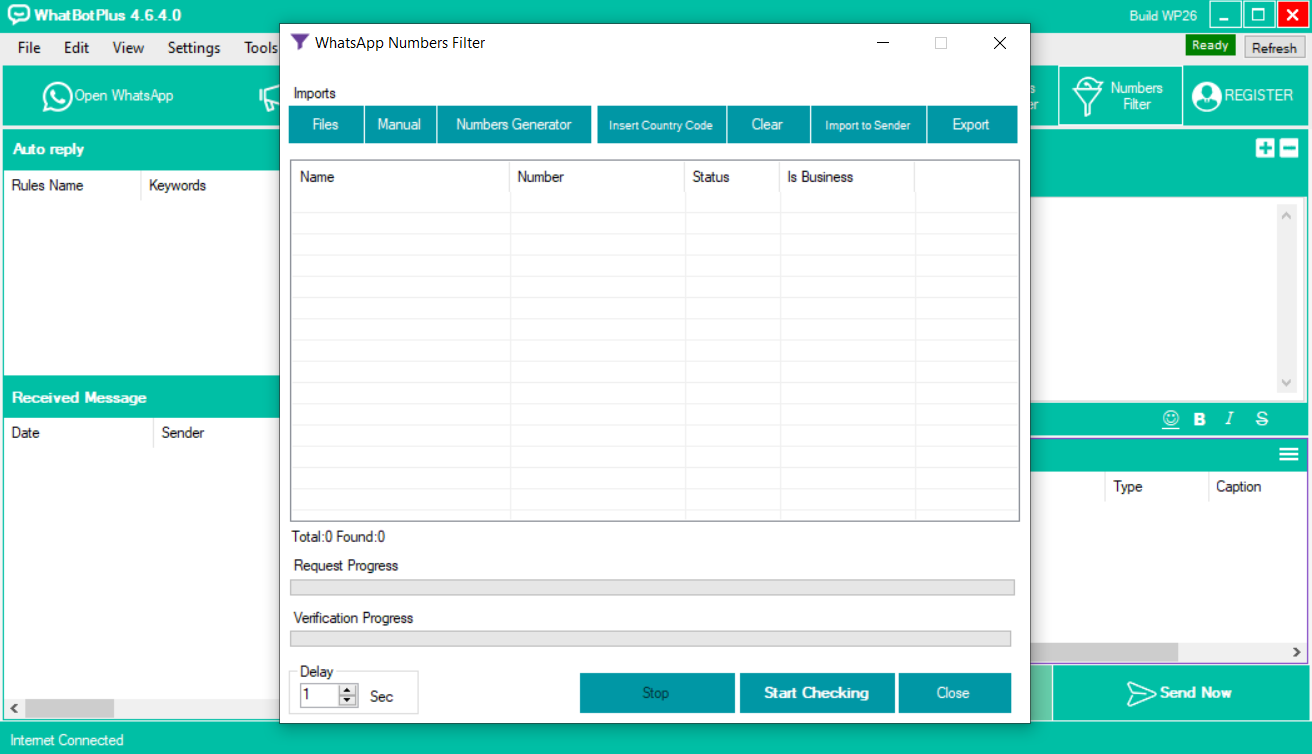Image resolution: width=1312 pixels, height=754 pixels.
Task: Click the attachments horizontal scrollbar right arrow
Action: click(1297, 652)
